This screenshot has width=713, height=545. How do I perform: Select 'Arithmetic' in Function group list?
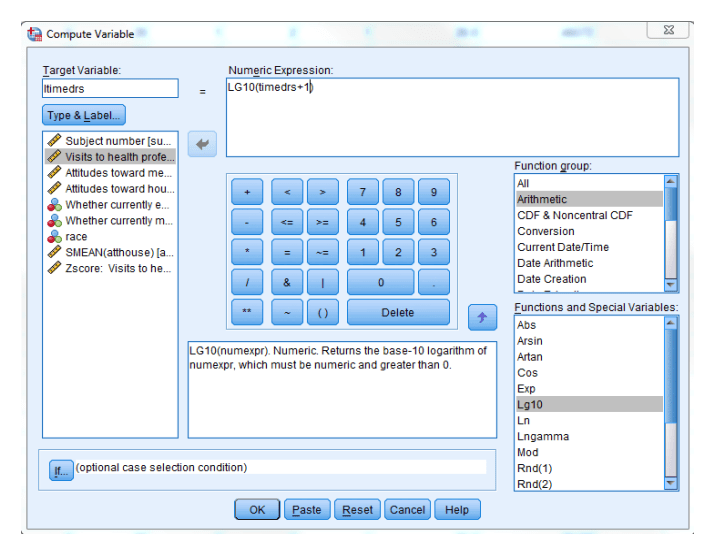(541, 199)
